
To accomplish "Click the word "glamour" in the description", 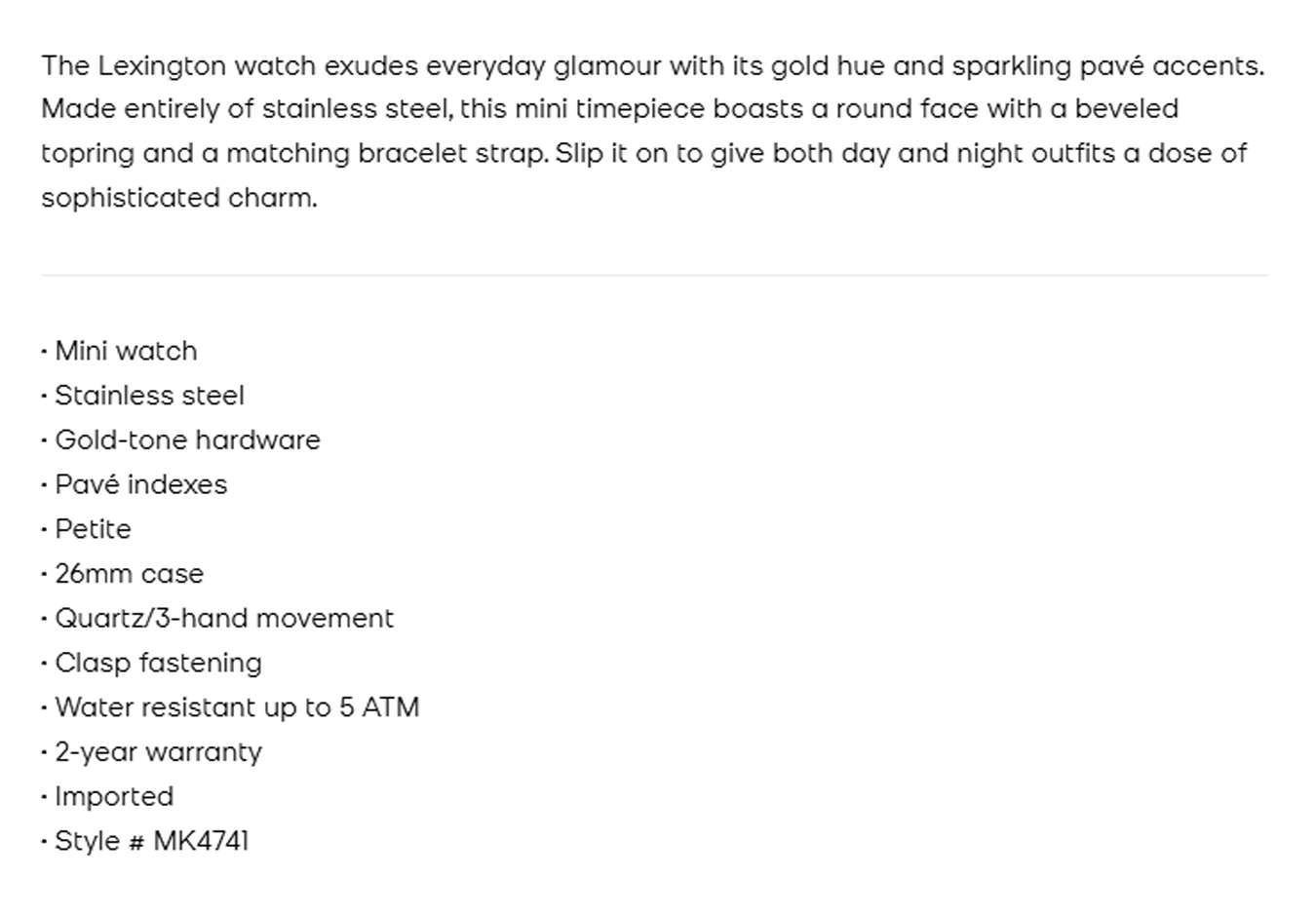I will pyautogui.click(x=606, y=66).
